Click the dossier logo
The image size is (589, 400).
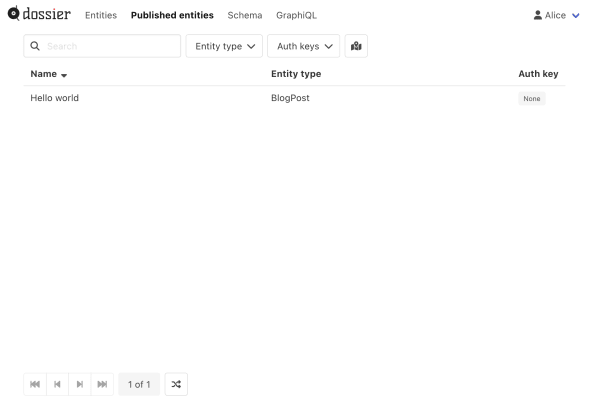(x=39, y=14)
